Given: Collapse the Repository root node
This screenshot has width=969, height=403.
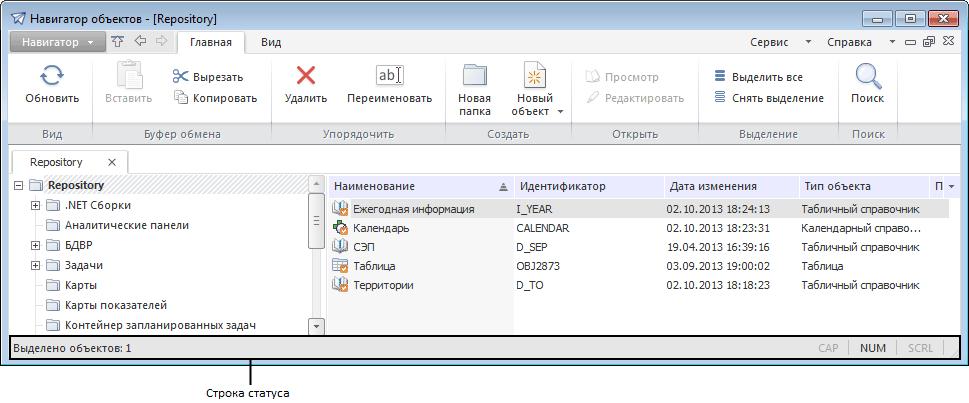Looking at the screenshot, I should point(19,185).
